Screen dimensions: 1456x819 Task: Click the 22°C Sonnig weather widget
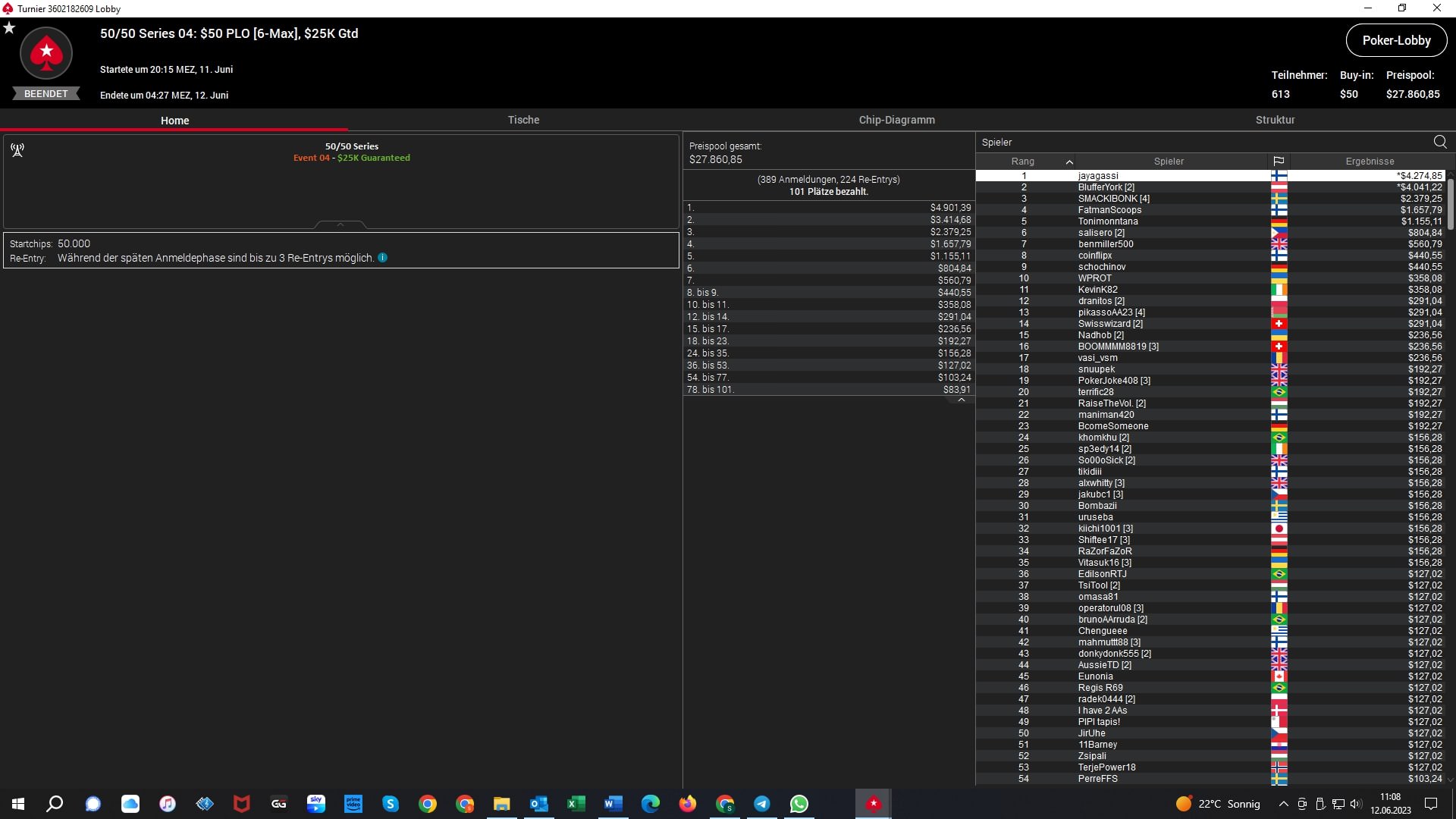point(1218,804)
